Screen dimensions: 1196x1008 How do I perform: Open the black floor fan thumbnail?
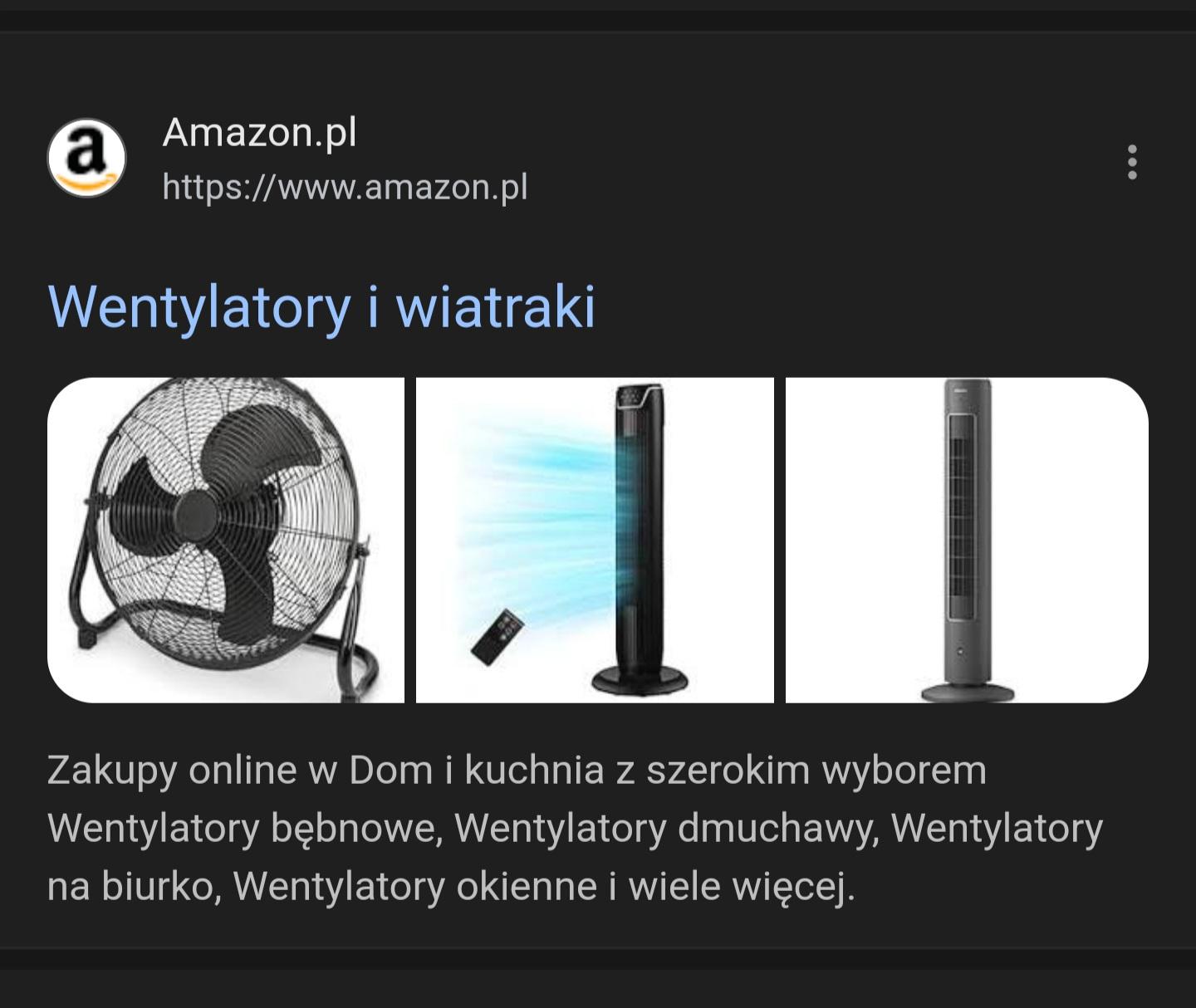coord(226,541)
